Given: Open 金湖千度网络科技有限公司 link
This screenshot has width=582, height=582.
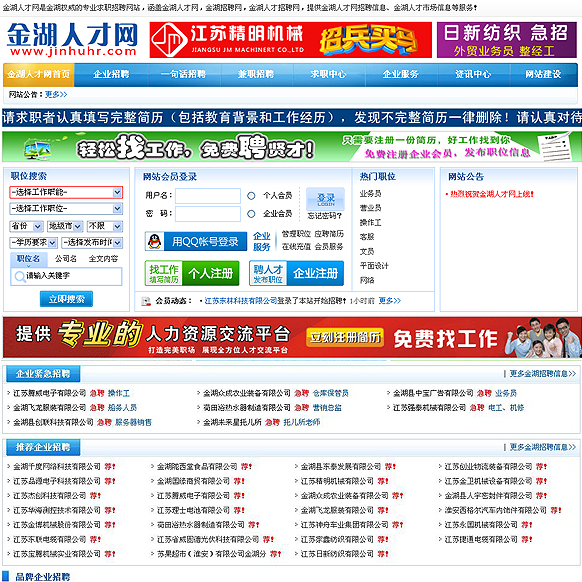Looking at the screenshot, I should pos(57,467).
